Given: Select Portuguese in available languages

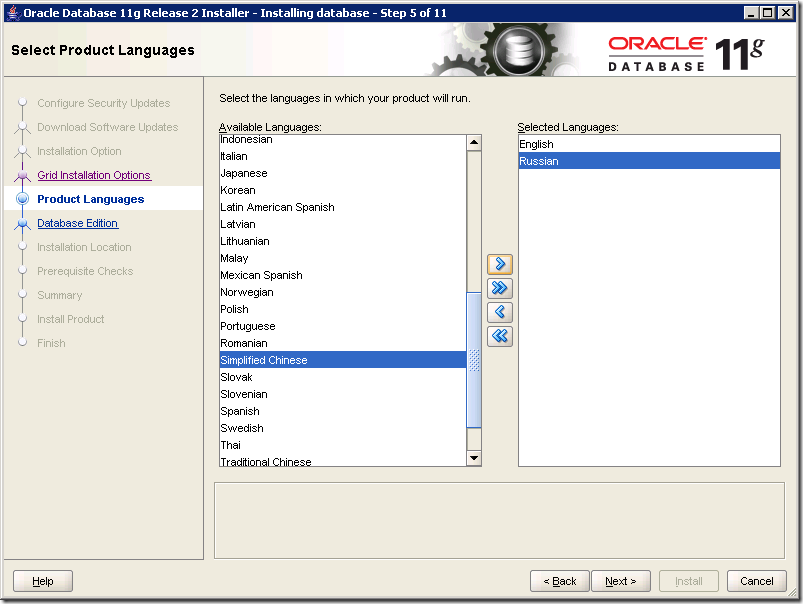Looking at the screenshot, I should pos(343,326).
